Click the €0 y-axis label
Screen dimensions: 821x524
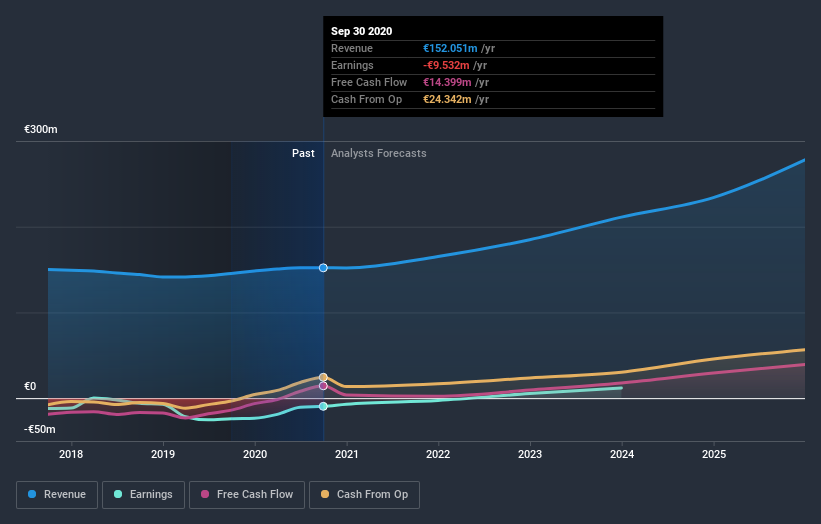(30, 386)
